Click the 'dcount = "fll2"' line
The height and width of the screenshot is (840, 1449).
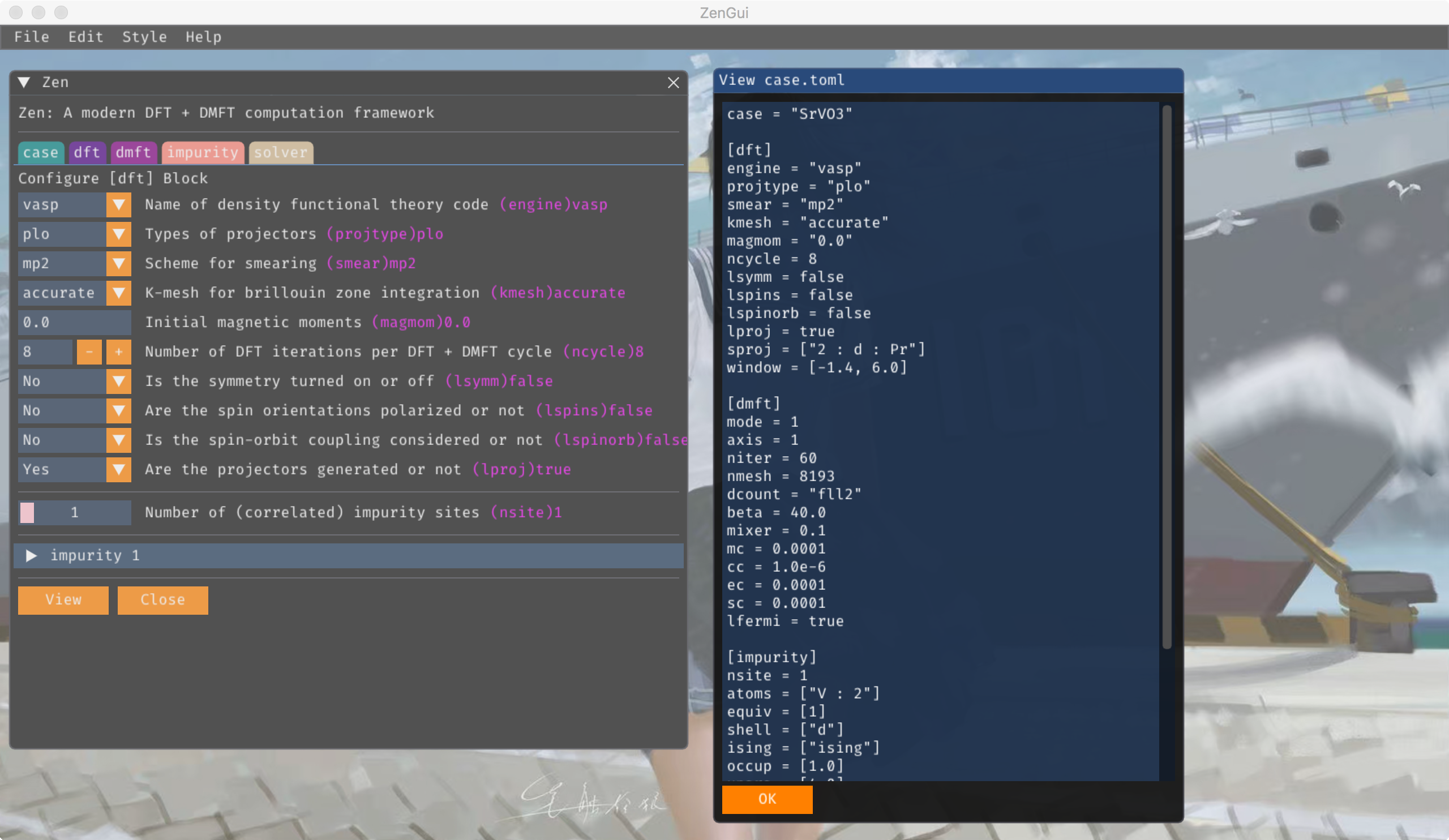[794, 495]
